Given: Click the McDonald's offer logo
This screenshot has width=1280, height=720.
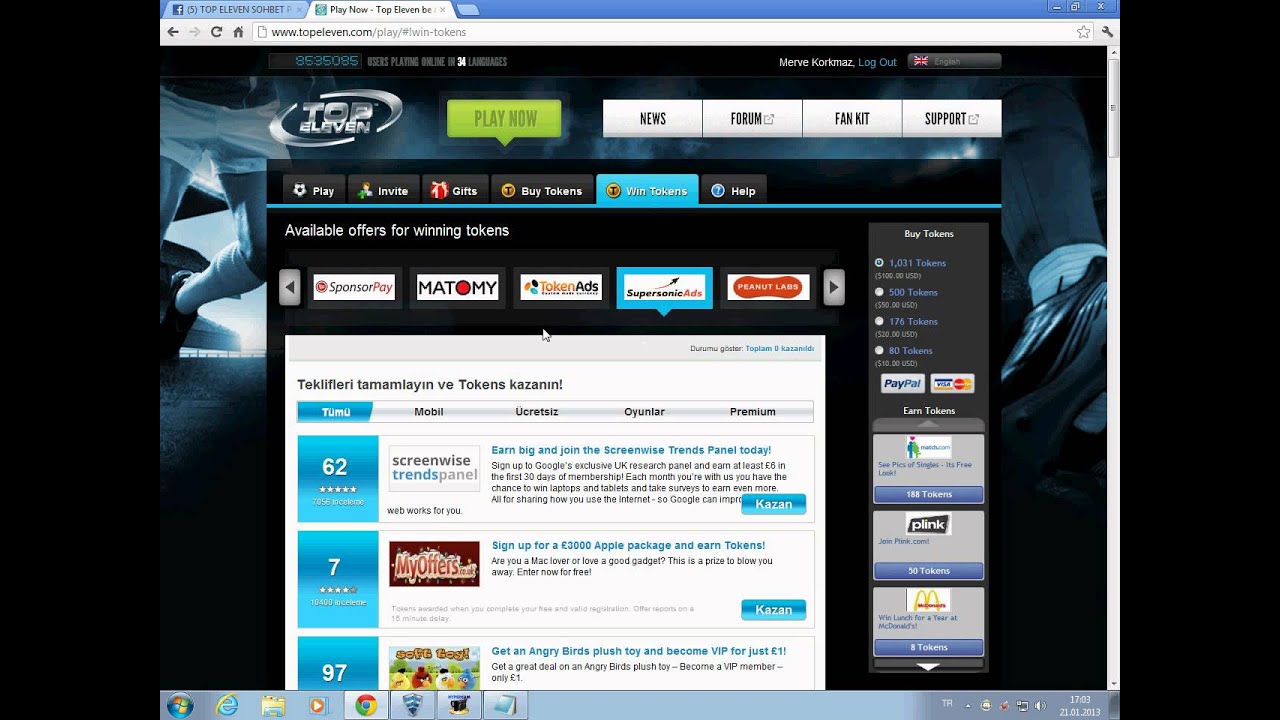Looking at the screenshot, I should tap(928, 600).
